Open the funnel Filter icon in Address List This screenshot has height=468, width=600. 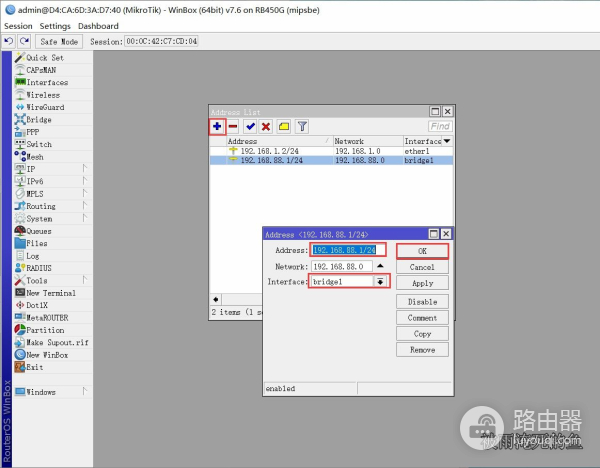coord(302,126)
